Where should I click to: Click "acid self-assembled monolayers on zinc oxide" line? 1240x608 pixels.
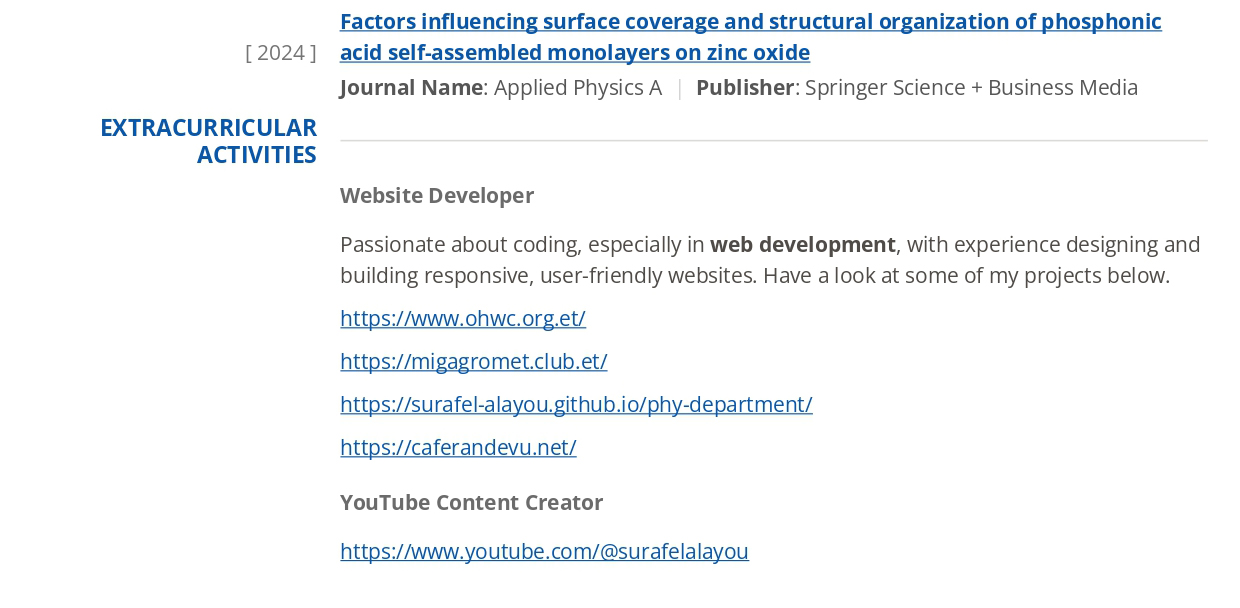tap(574, 52)
